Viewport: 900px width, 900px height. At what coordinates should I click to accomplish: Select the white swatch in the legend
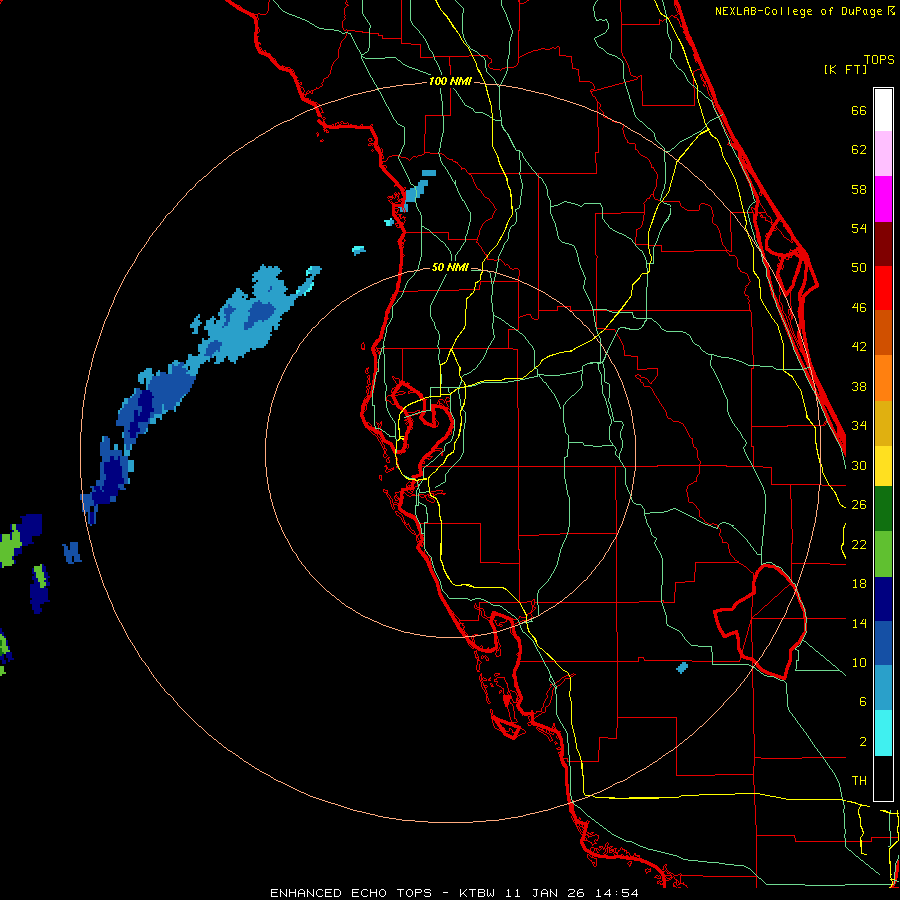[883, 110]
